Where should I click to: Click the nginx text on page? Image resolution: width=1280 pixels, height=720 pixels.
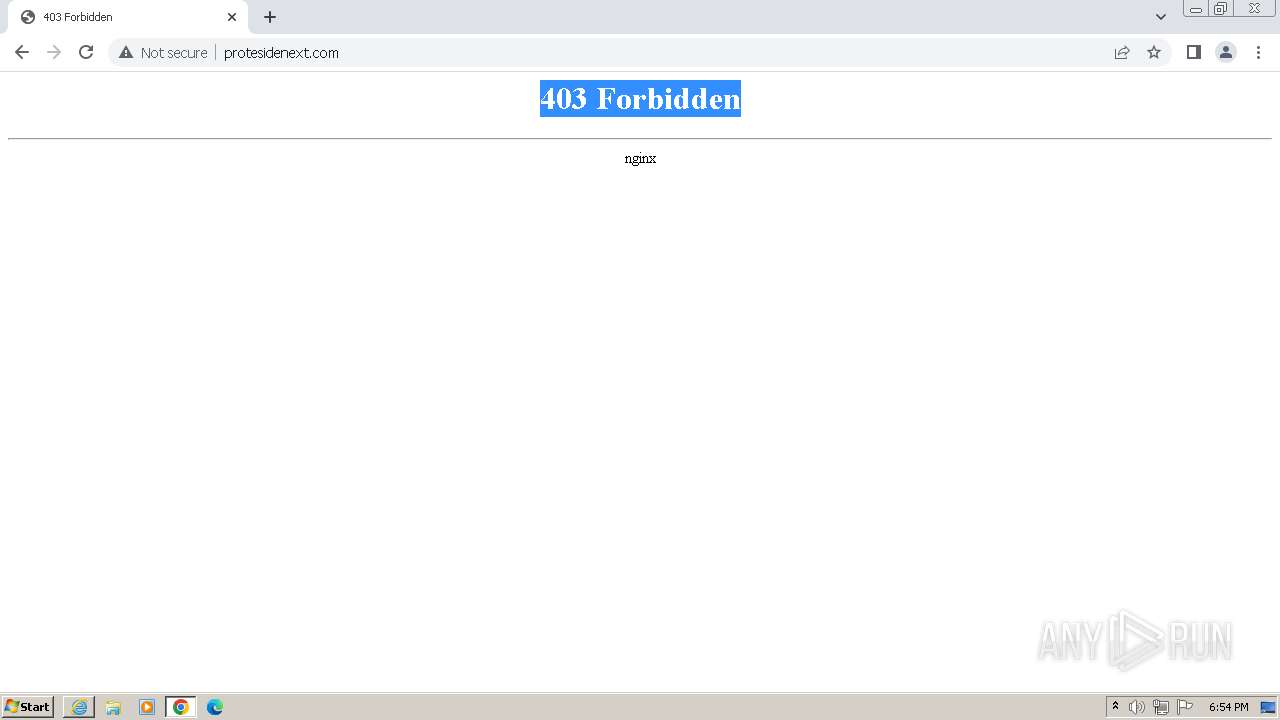tap(640, 158)
